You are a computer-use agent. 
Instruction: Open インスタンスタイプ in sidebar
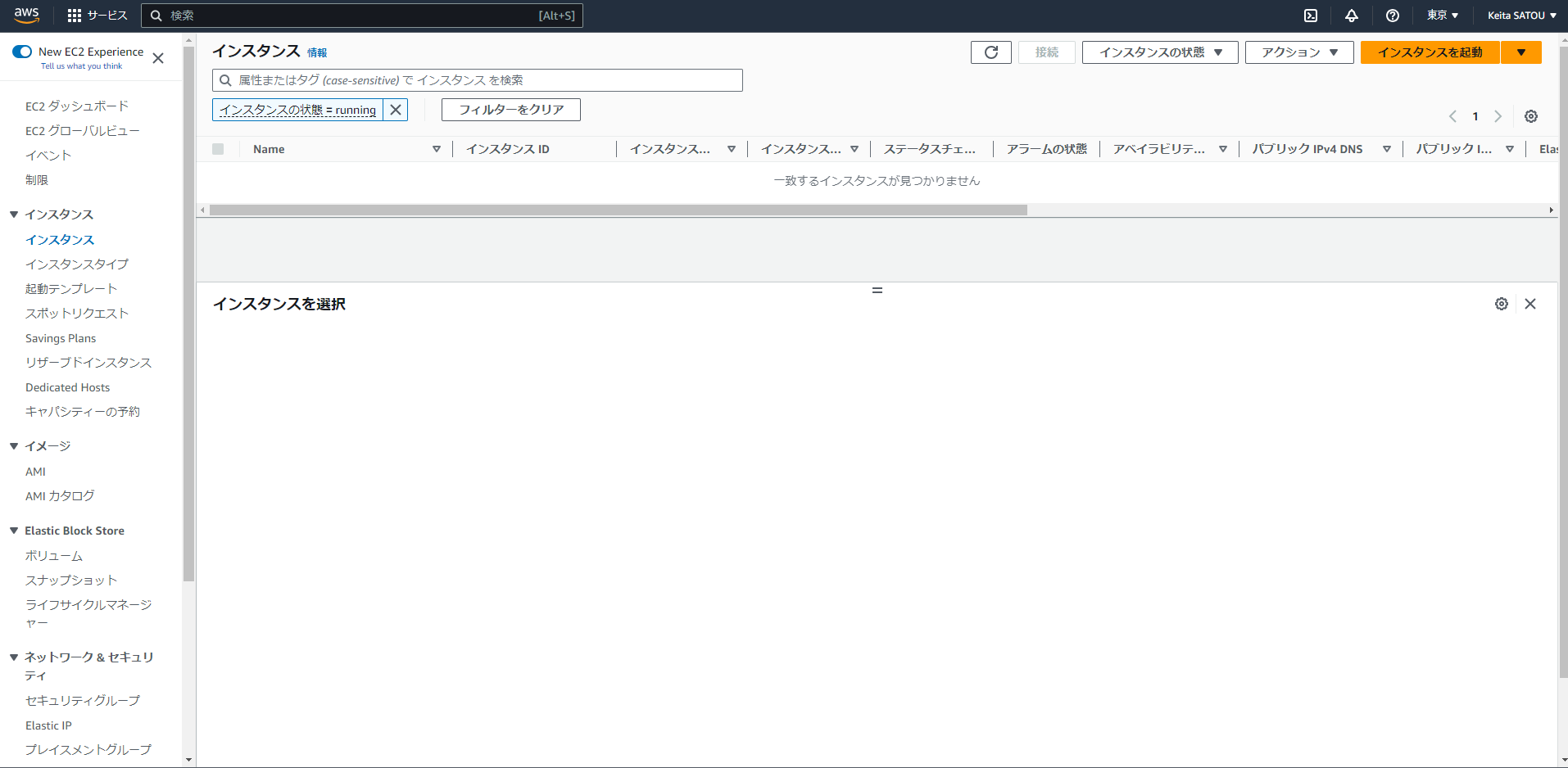pos(77,264)
